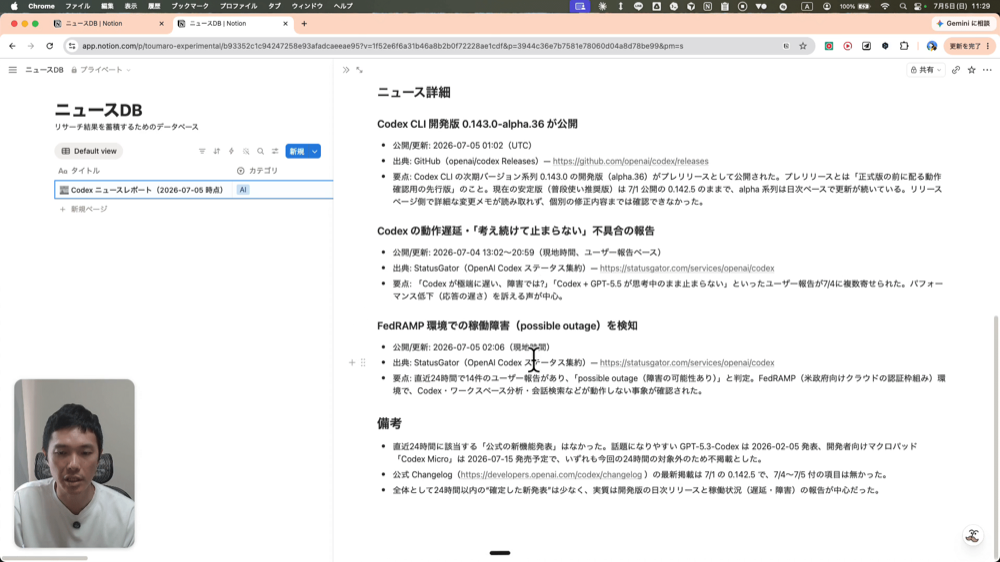Open macOS Wi-Fi status icon
The image size is (1000, 562).
pyautogui.click(x=885, y=6)
